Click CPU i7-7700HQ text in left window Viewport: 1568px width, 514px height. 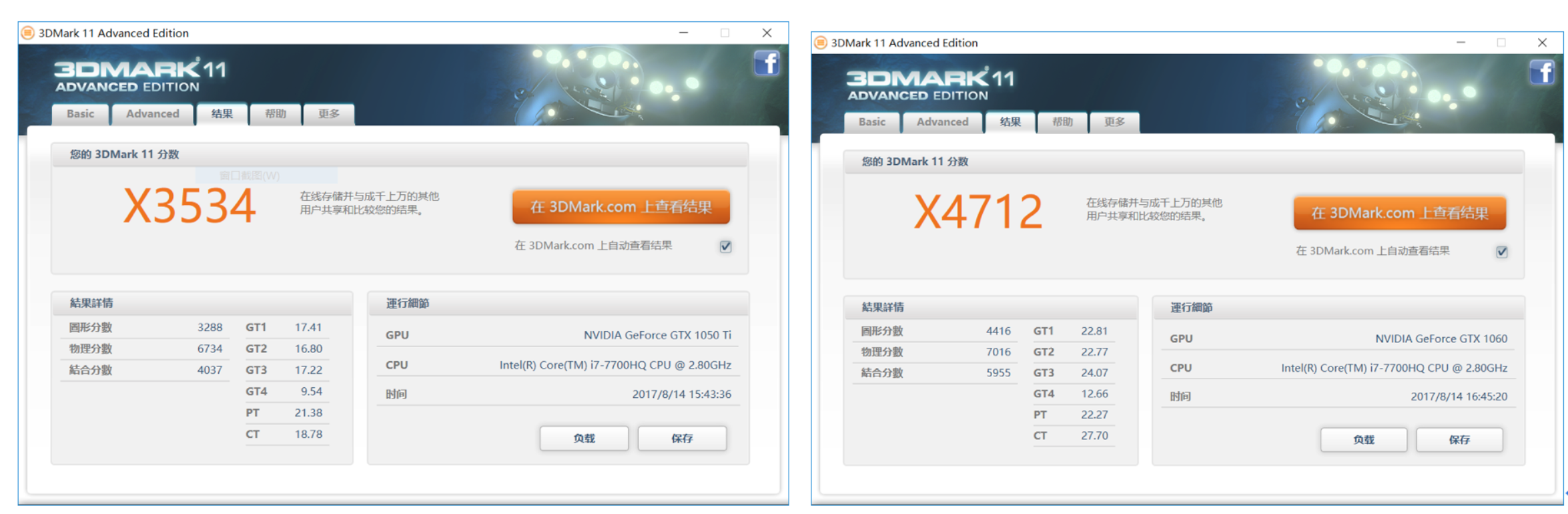pos(615,365)
